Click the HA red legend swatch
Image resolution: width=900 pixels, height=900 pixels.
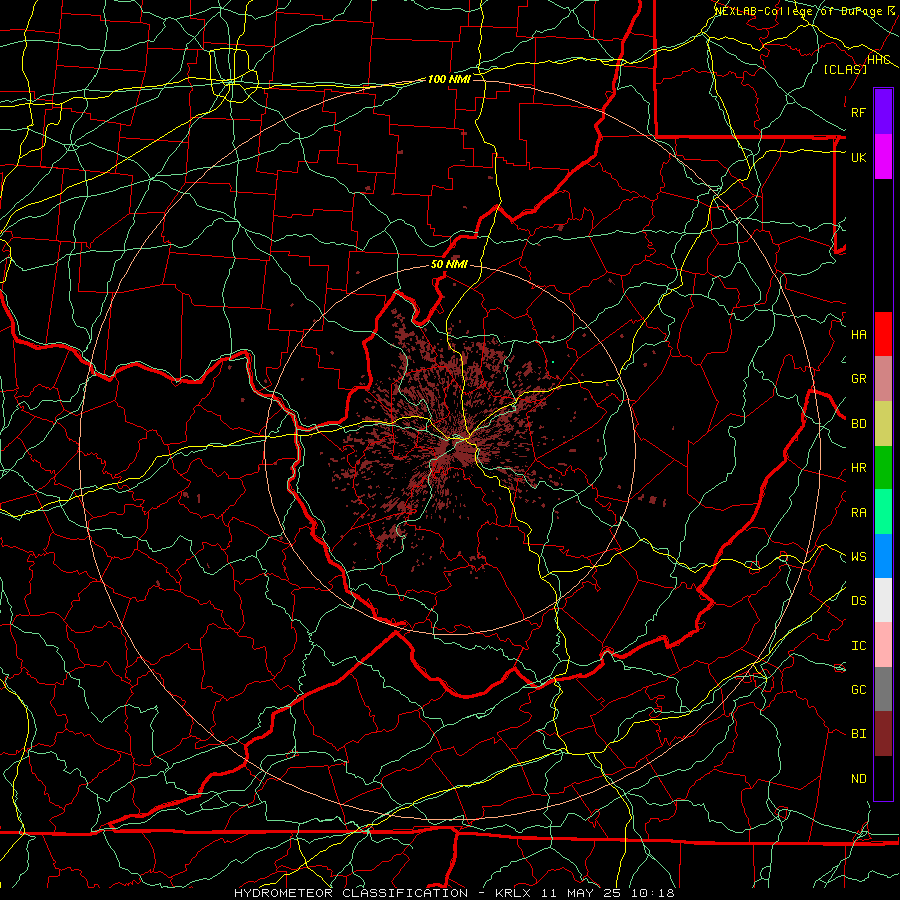coord(883,334)
